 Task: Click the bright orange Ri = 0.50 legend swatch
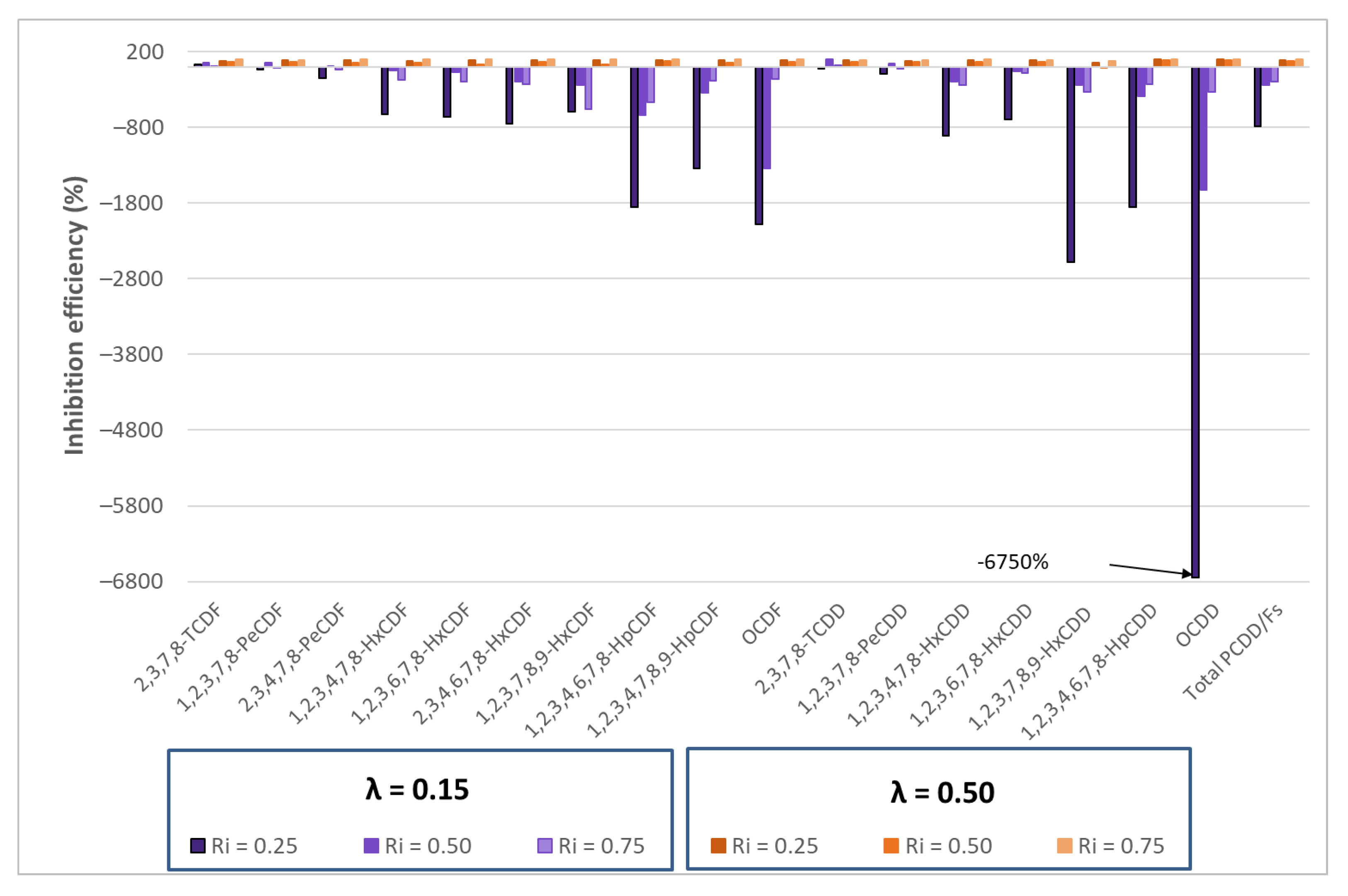891,845
